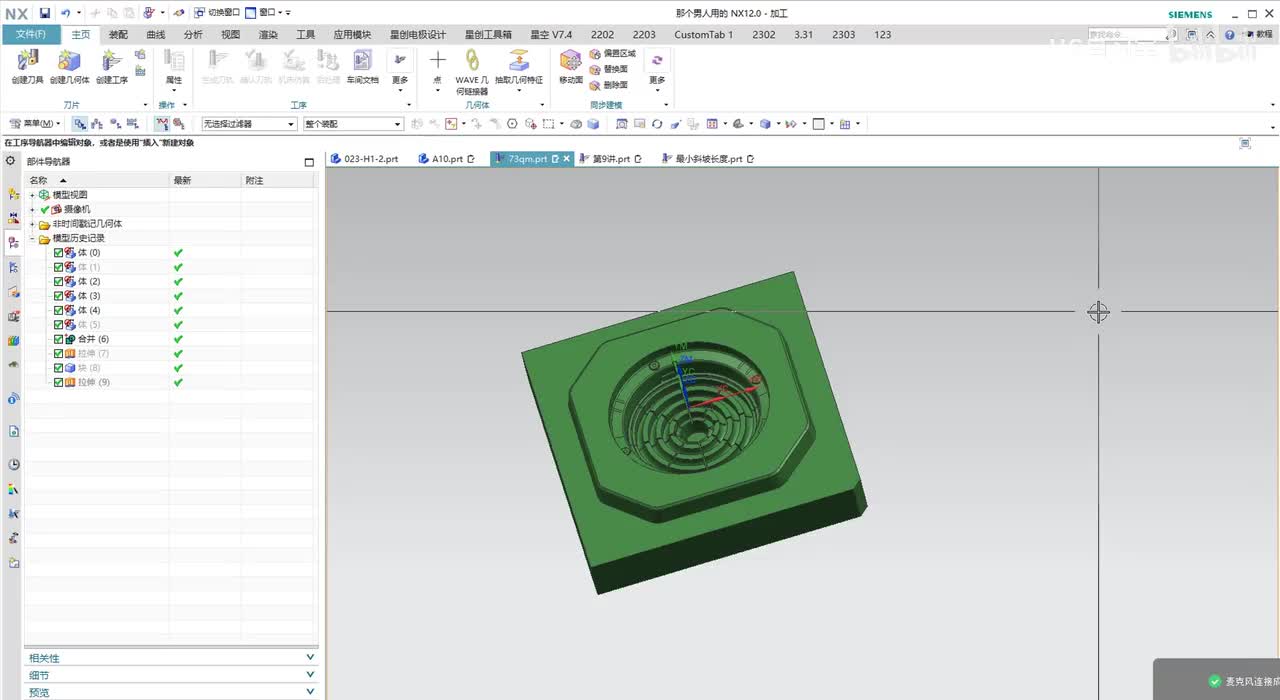Screen dimensions: 1280x700
Task: Collapse the 模型历史记录 node
Action: point(32,239)
